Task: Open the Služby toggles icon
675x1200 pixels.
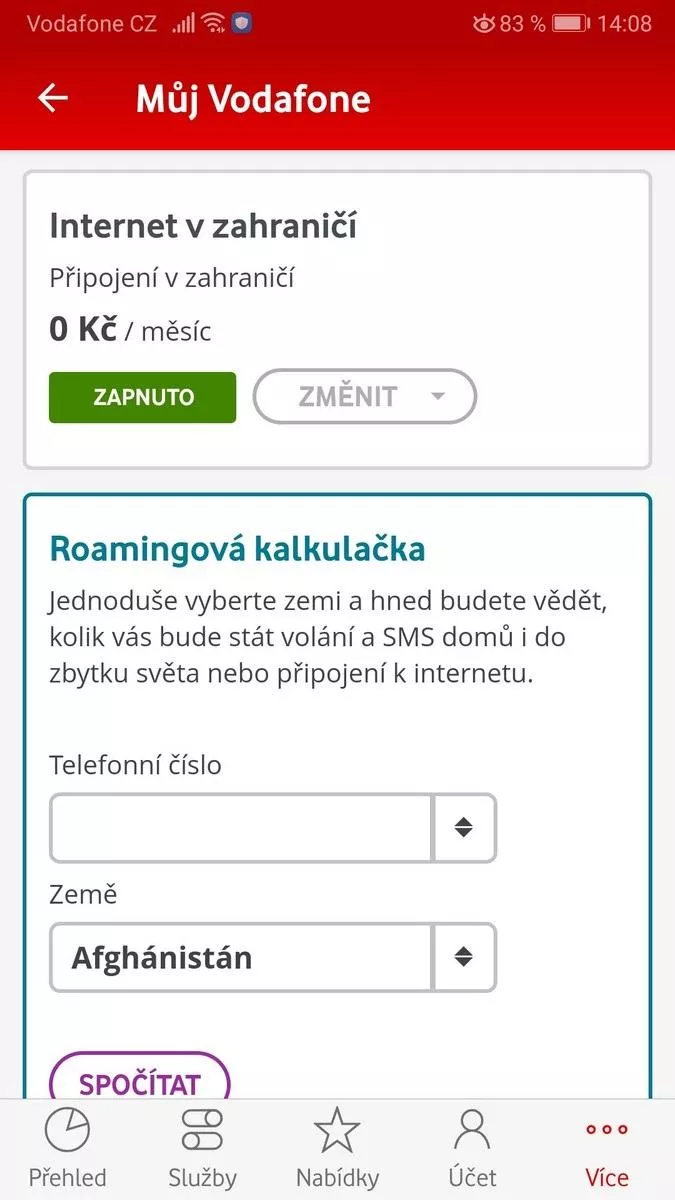Action: coord(202,1131)
